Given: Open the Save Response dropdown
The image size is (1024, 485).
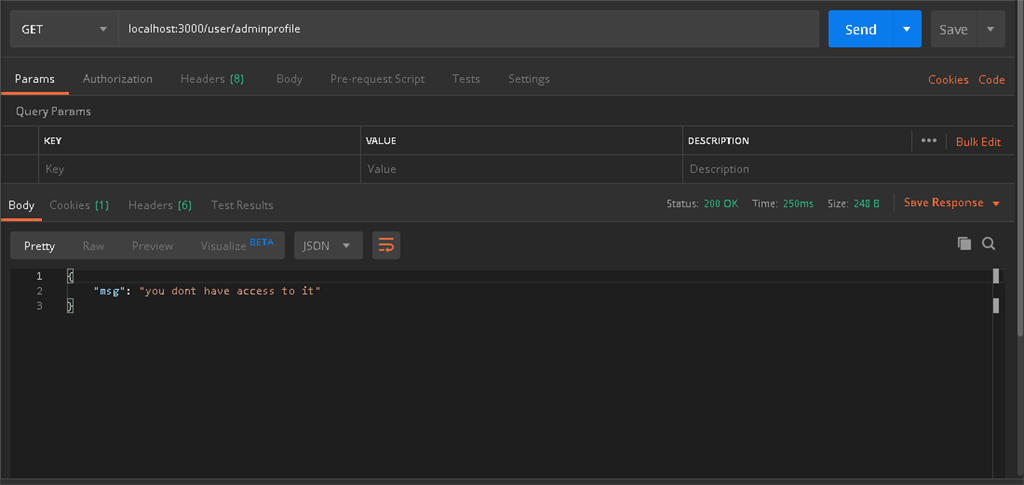Looking at the screenshot, I should pos(951,203).
